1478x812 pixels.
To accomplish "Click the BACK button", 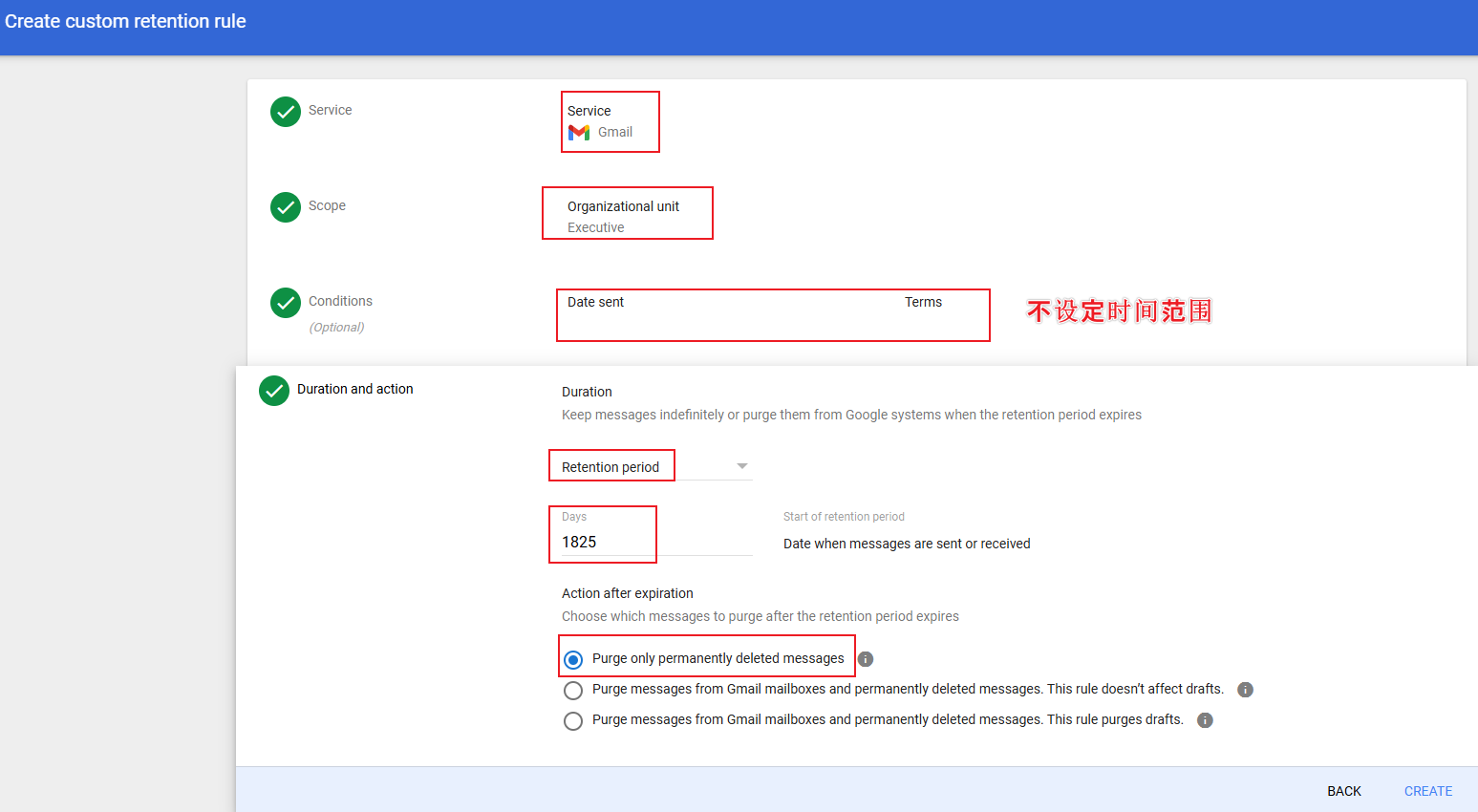I will [x=1343, y=791].
